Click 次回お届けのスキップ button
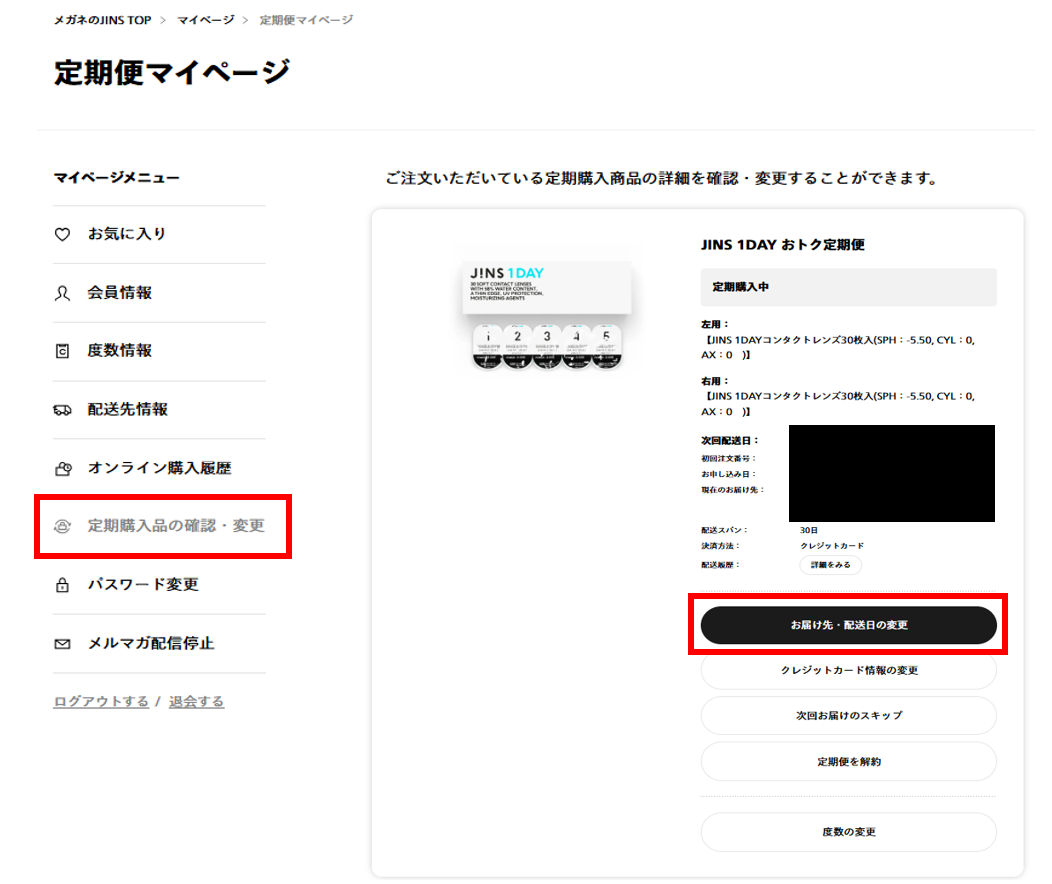The image size is (1052, 884). pyautogui.click(x=849, y=716)
